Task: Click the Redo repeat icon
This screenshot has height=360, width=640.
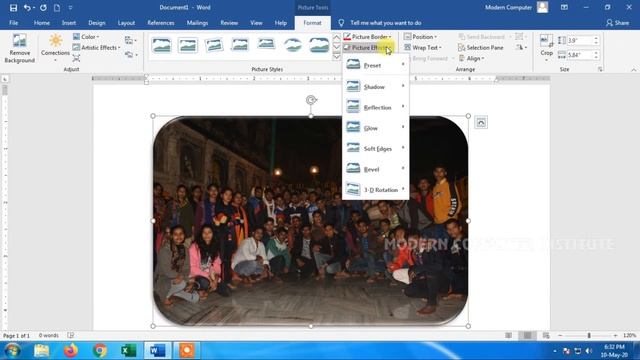Action: pos(43,7)
